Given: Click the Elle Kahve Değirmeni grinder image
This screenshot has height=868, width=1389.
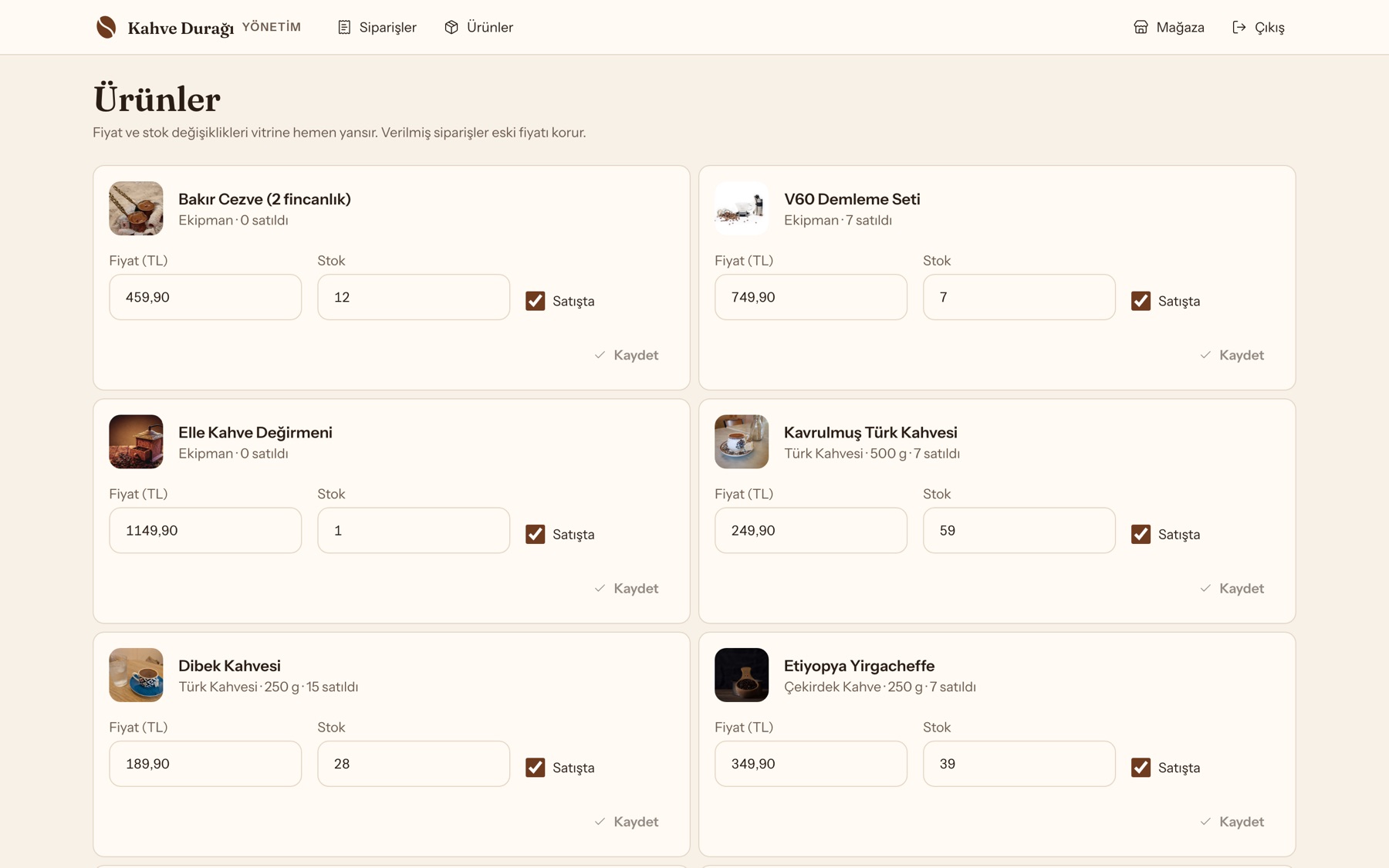Looking at the screenshot, I should click(136, 441).
